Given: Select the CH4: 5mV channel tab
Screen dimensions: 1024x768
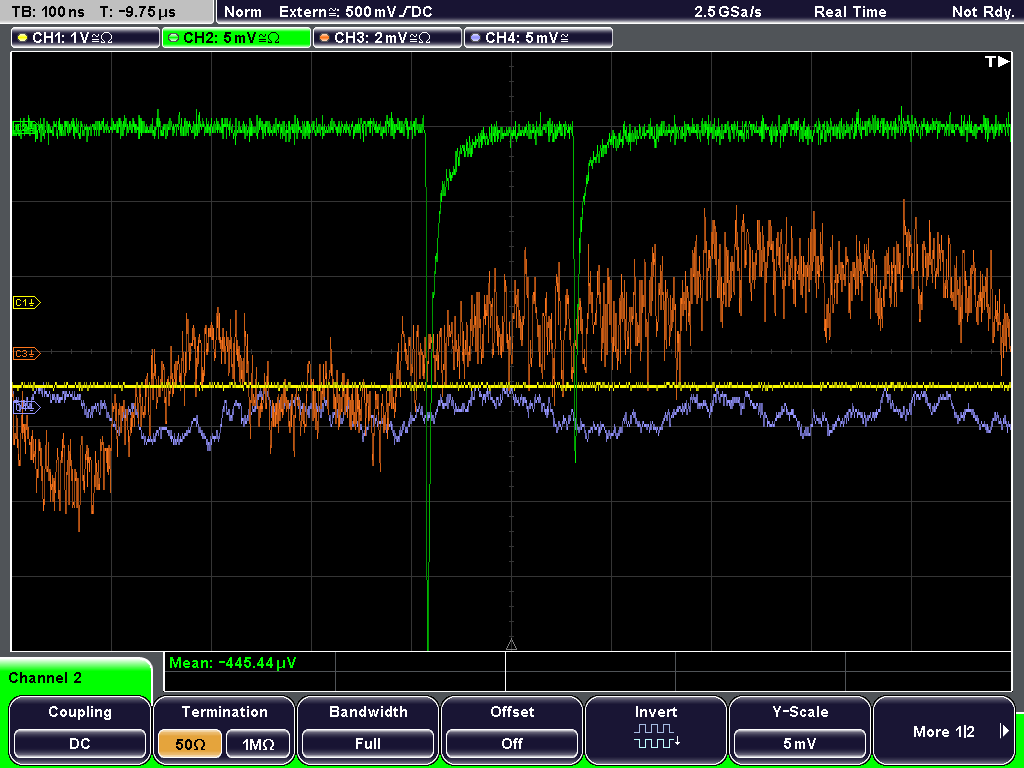Looking at the screenshot, I should [538, 38].
